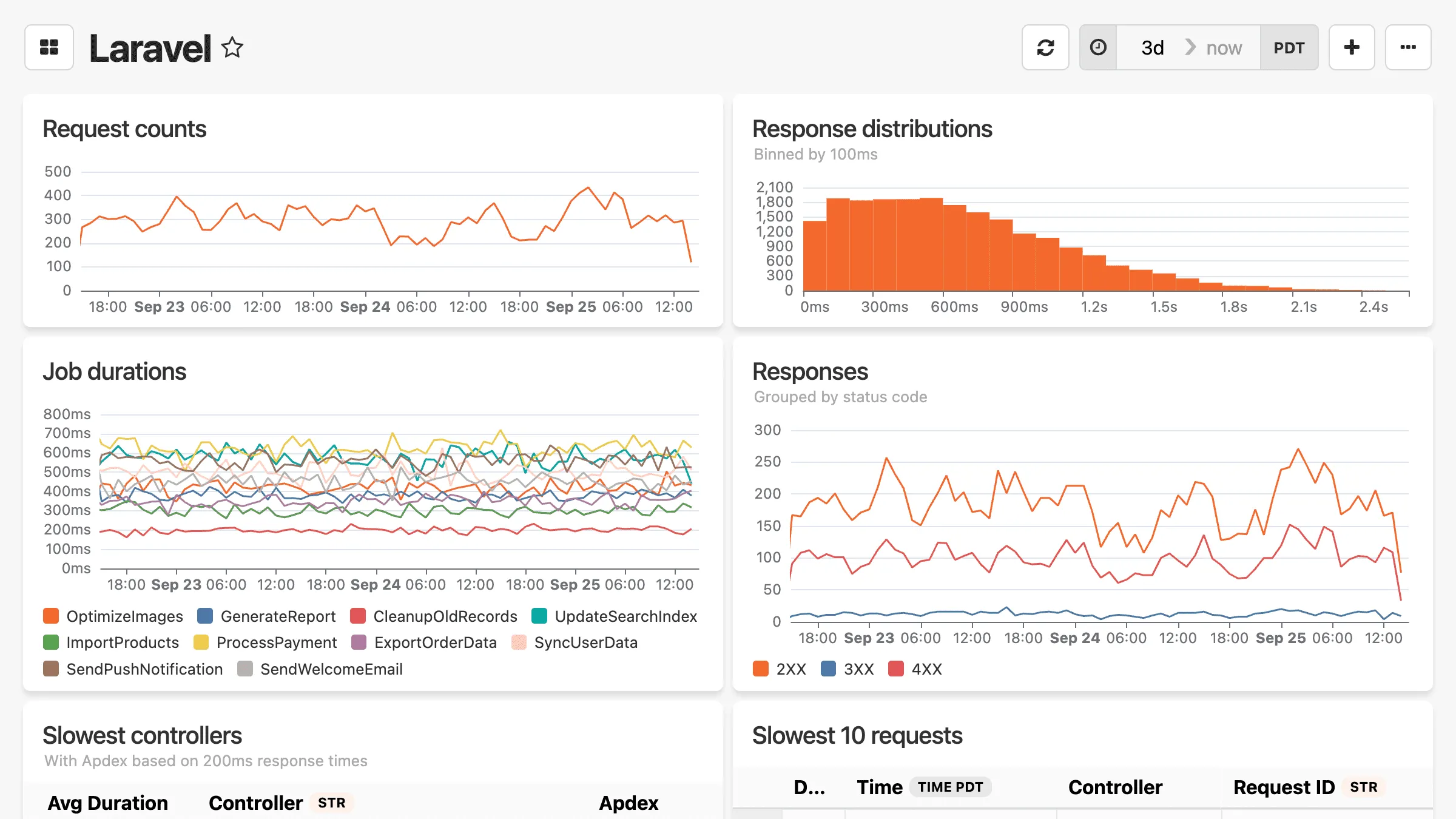
Task: Open the dashboard overflow menu
Action: point(1408,47)
